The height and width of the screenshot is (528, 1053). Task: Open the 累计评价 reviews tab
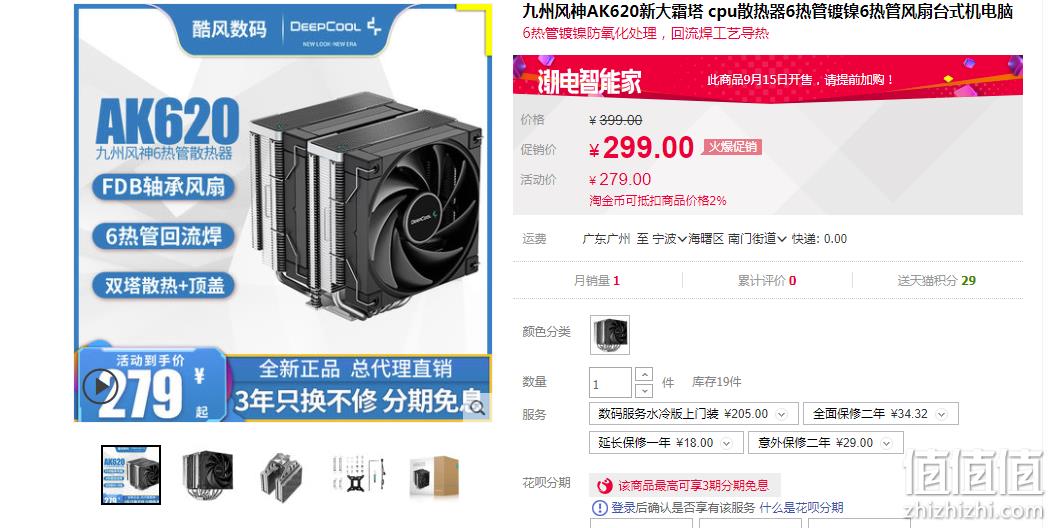(x=767, y=281)
